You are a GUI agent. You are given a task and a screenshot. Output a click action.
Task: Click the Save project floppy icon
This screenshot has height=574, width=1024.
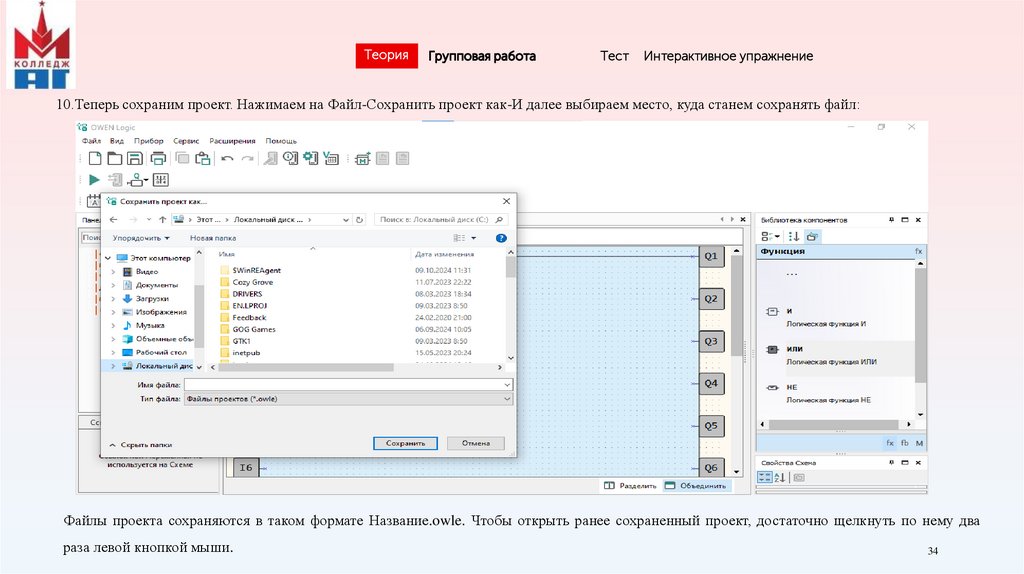point(135,158)
